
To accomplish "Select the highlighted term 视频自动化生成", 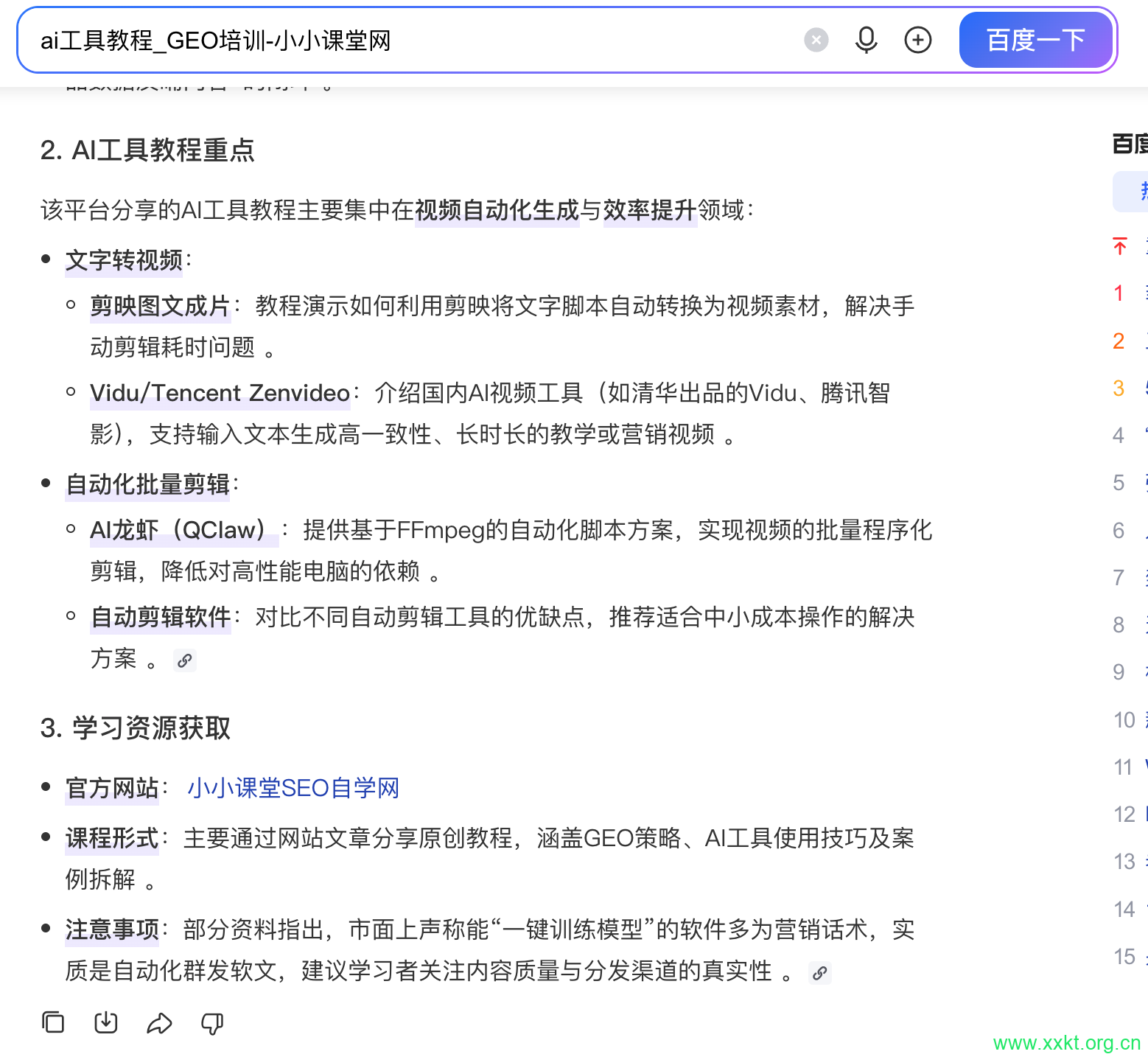I will 497,210.
